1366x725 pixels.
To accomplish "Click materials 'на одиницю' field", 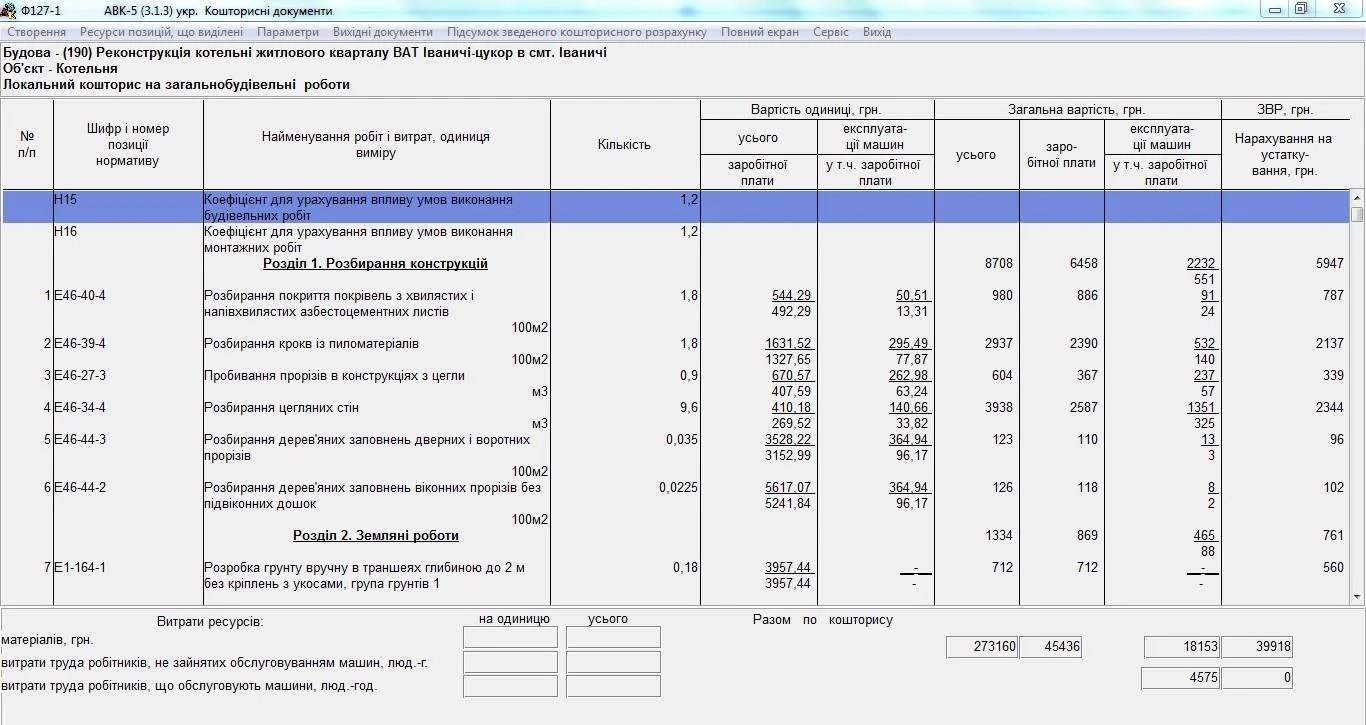I will tap(511, 637).
